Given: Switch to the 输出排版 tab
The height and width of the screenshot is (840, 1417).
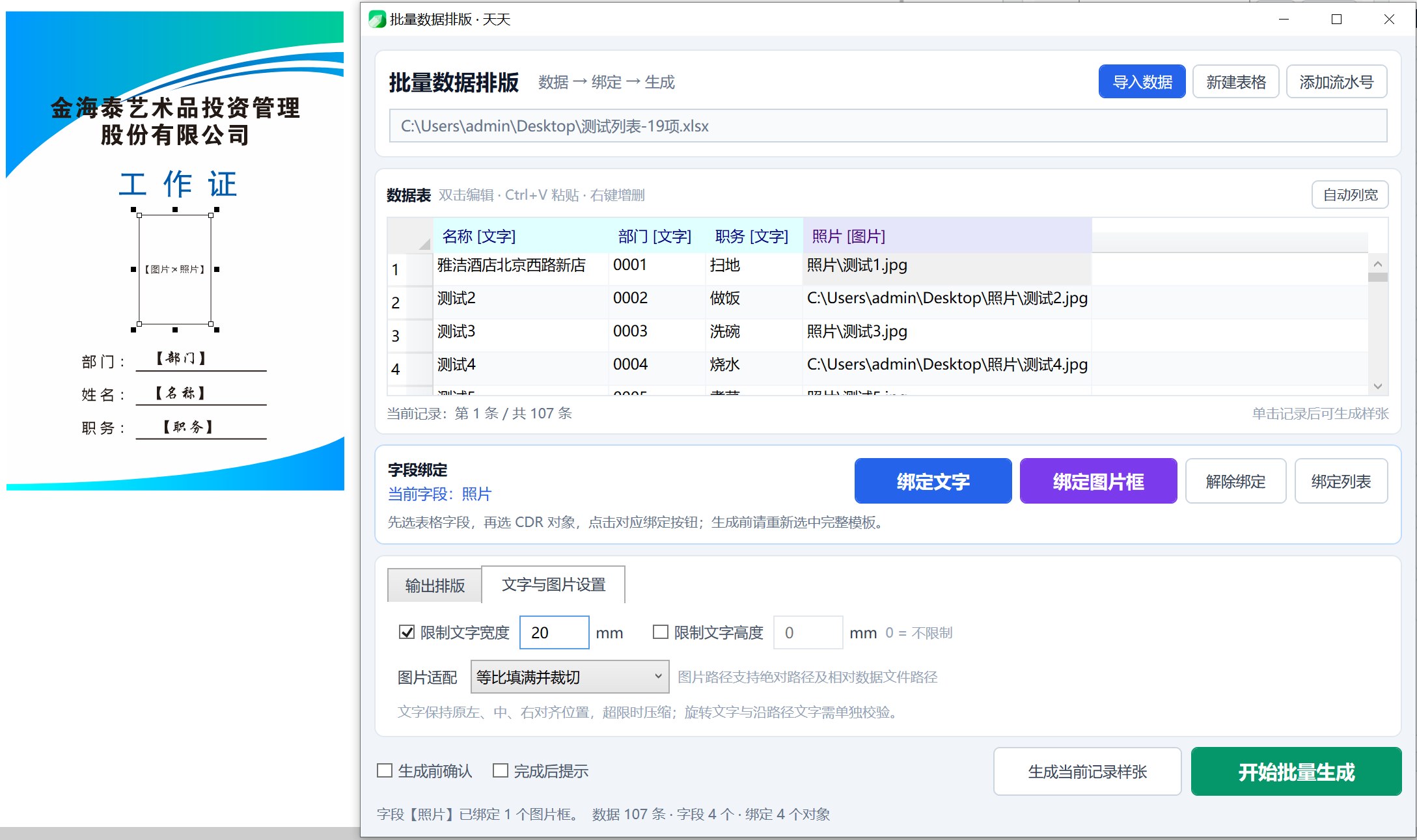Looking at the screenshot, I should point(434,586).
